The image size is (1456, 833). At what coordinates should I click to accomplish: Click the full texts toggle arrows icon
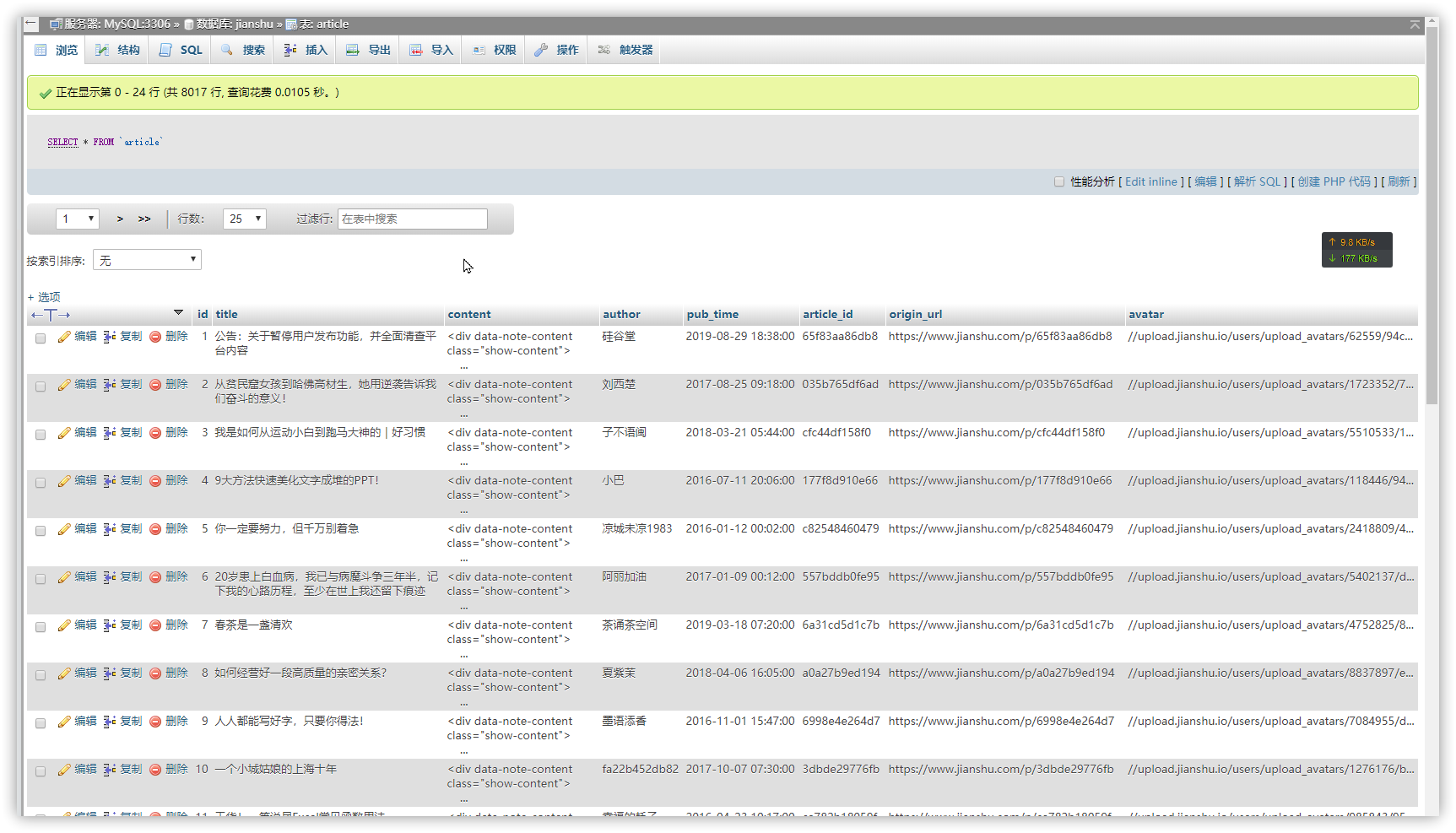point(51,315)
